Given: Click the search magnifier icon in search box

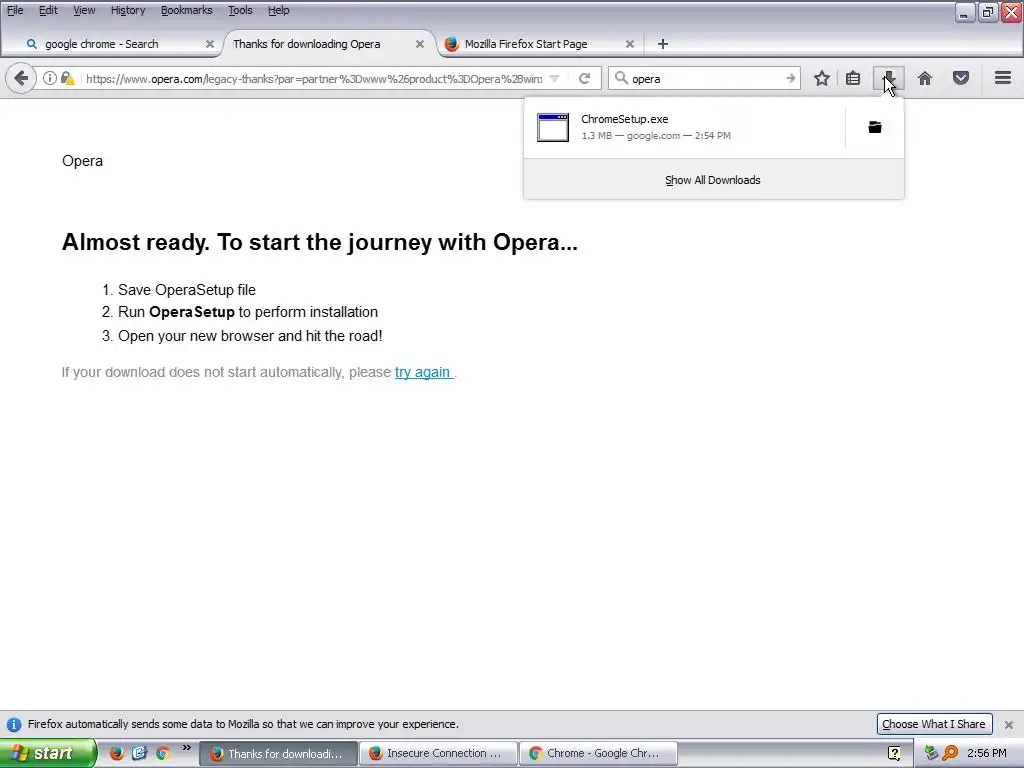Looking at the screenshot, I should click(x=621, y=78).
